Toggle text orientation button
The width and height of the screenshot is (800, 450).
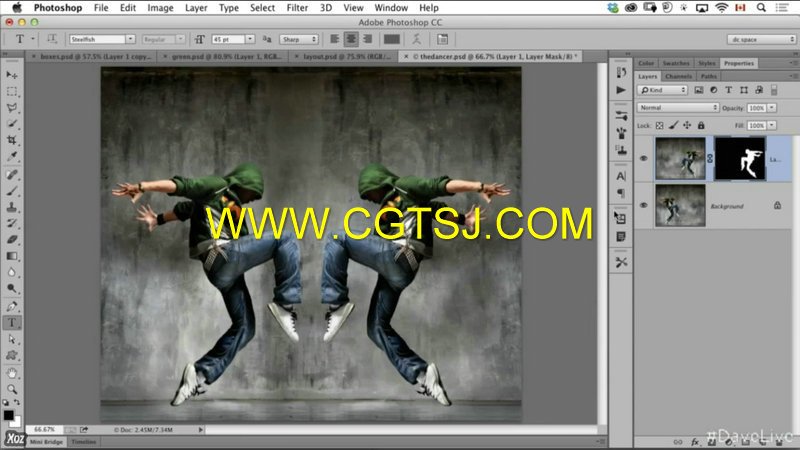pos(52,39)
